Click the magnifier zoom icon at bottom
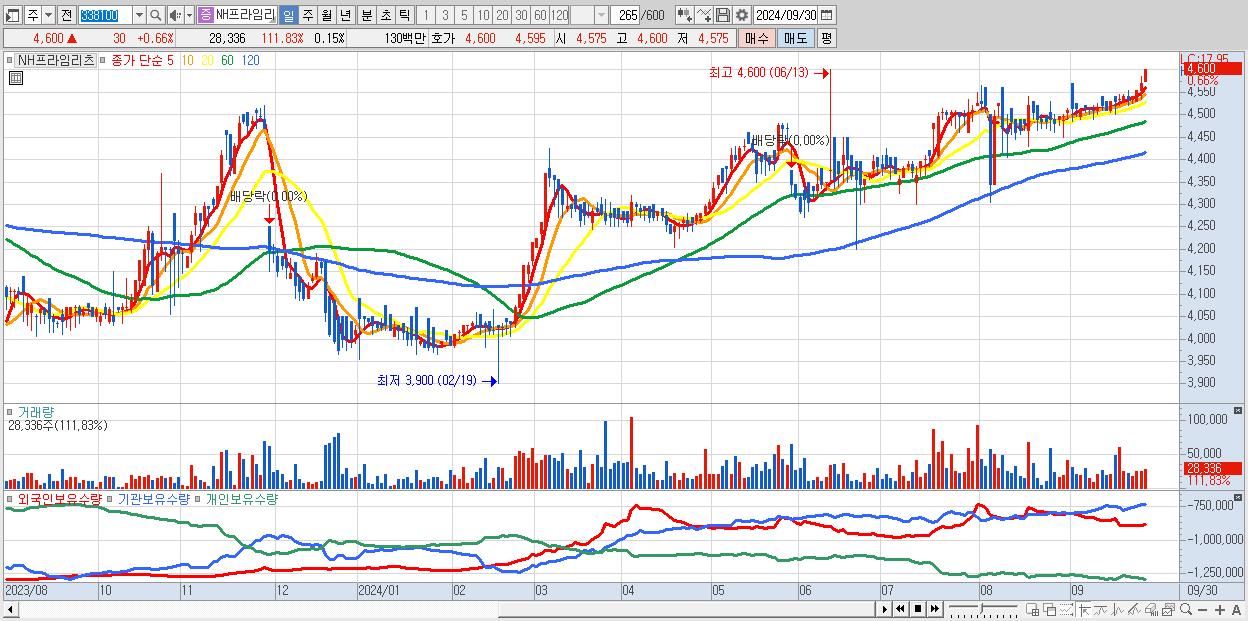1248x621 pixels. 1185,609
